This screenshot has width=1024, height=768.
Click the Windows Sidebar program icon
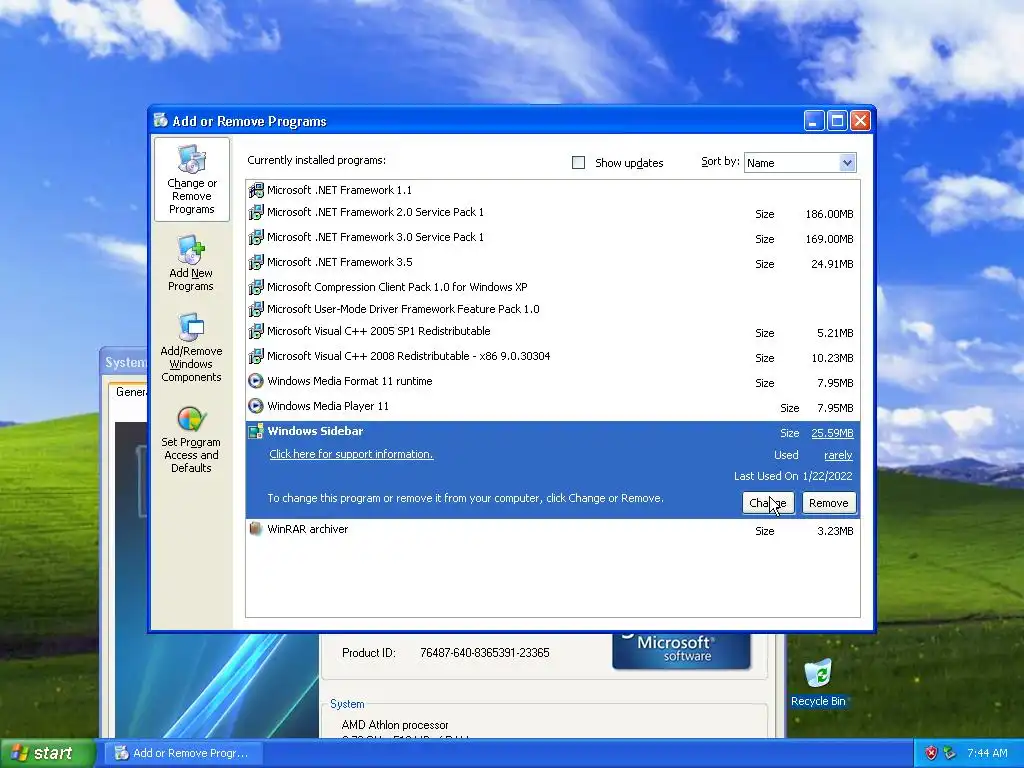256,431
